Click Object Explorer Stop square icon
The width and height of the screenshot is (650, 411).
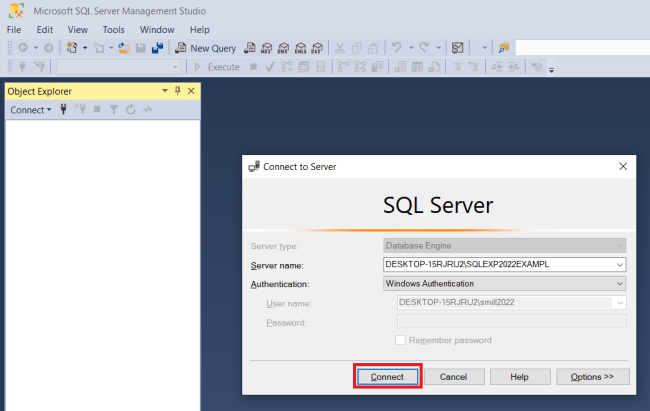click(x=97, y=109)
